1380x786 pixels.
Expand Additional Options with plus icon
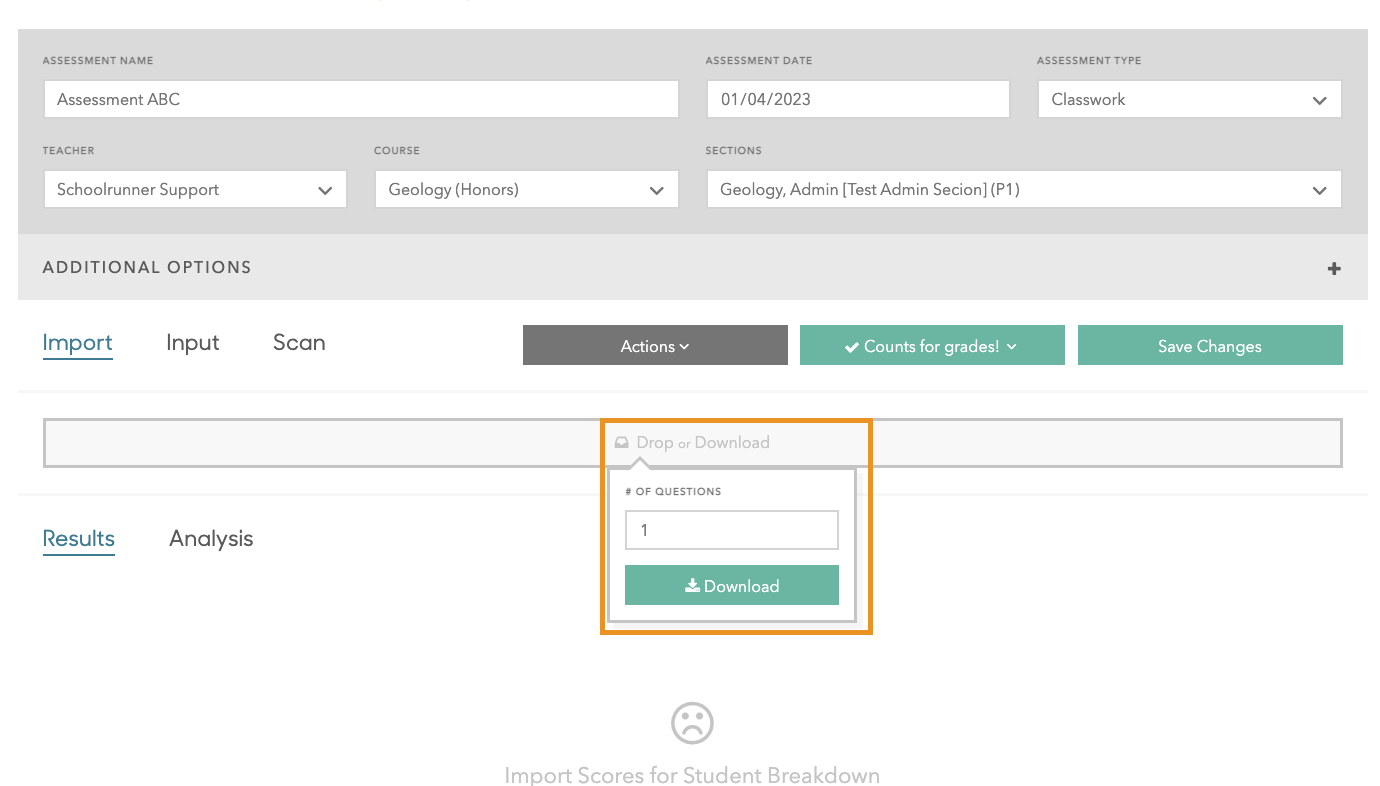click(1333, 269)
